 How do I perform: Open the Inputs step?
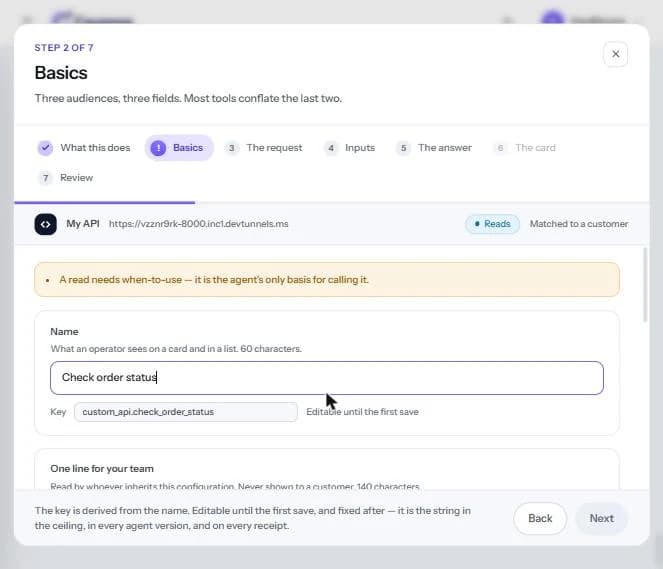click(x=350, y=148)
